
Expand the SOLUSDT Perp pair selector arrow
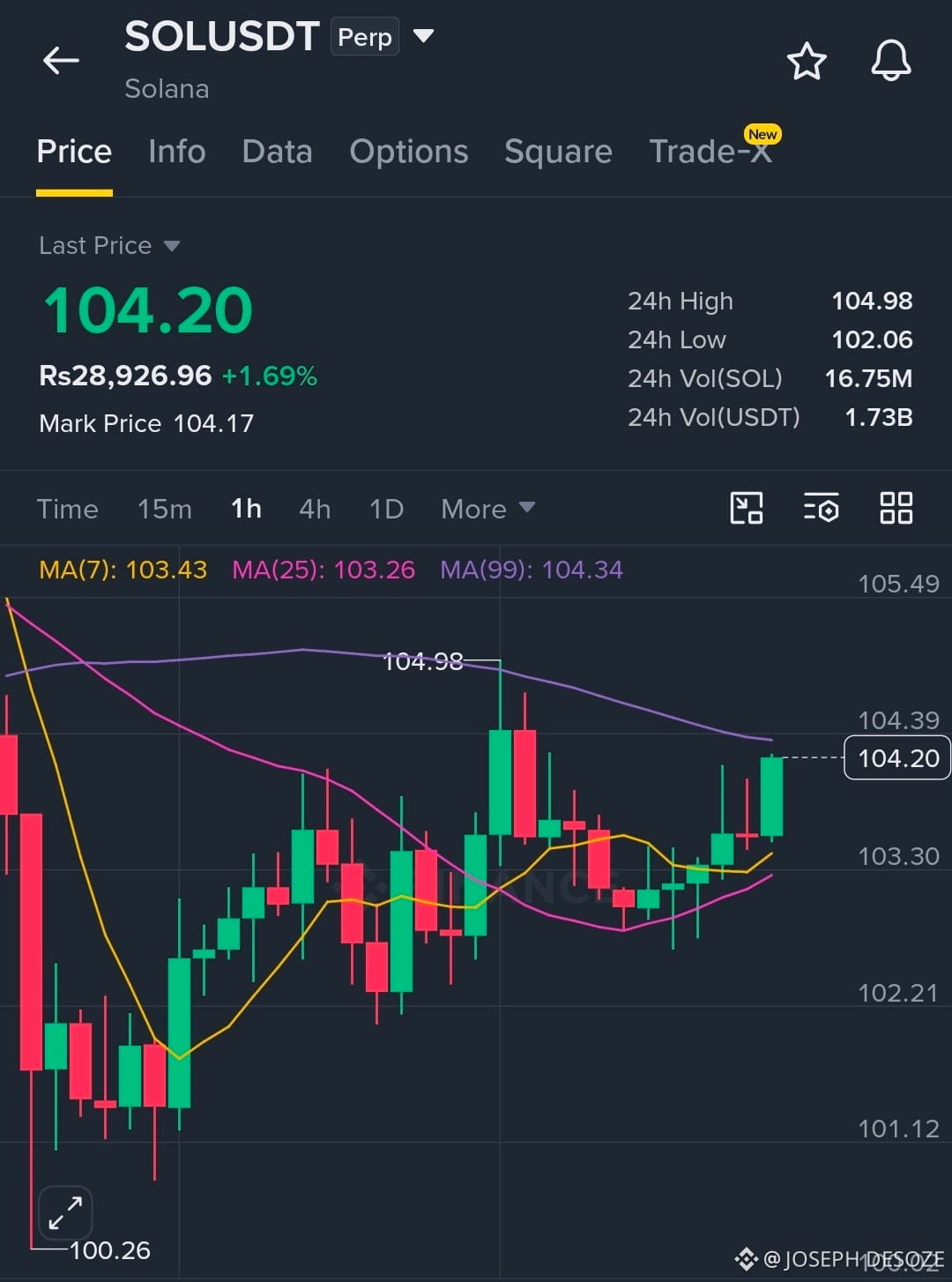[424, 36]
